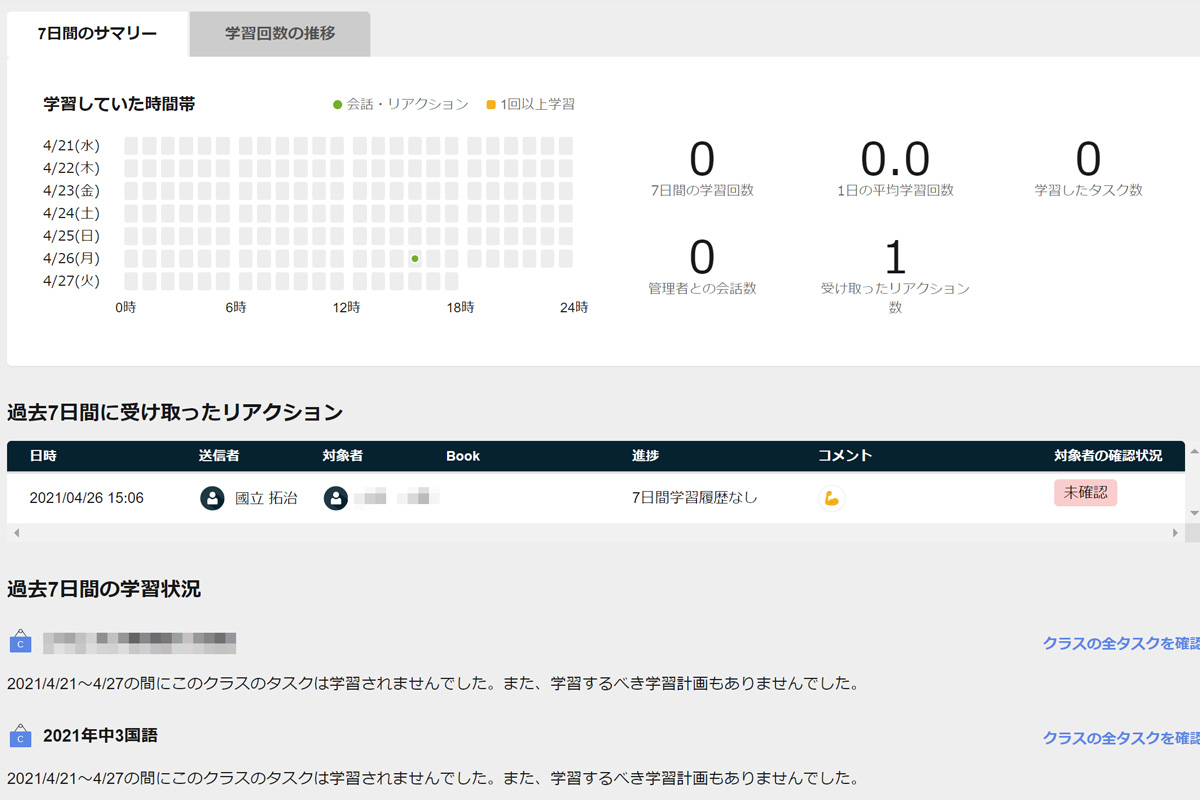Switch to the 学習回数の推移 tab
This screenshot has width=1200, height=800.
point(280,34)
